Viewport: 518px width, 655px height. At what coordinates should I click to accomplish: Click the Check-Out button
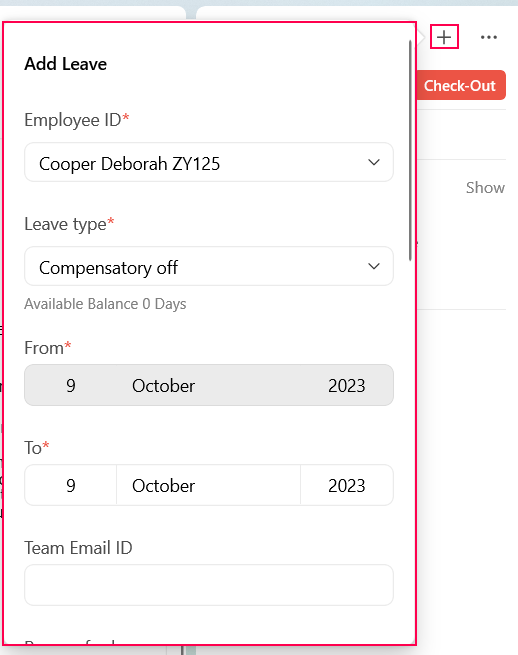coord(460,85)
